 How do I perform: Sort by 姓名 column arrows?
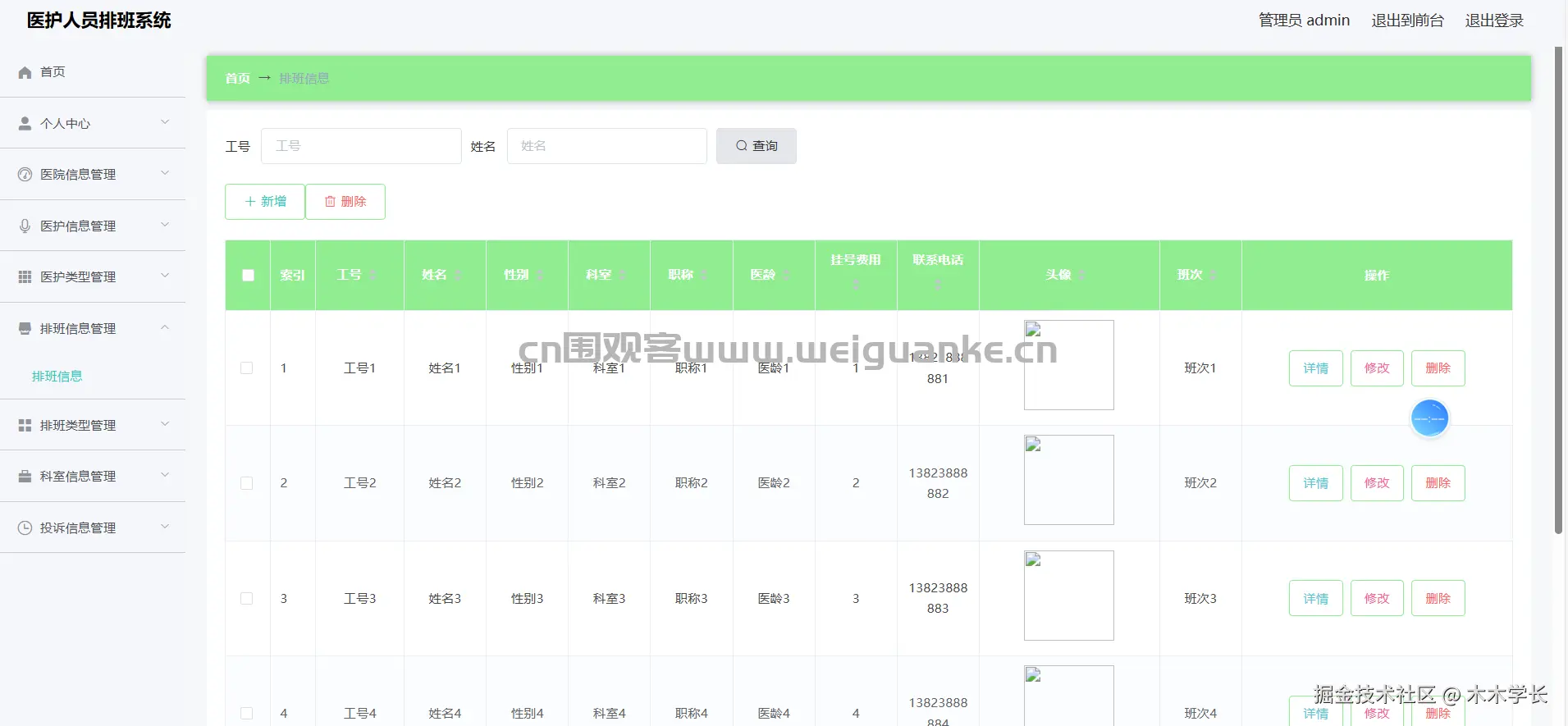[458, 275]
